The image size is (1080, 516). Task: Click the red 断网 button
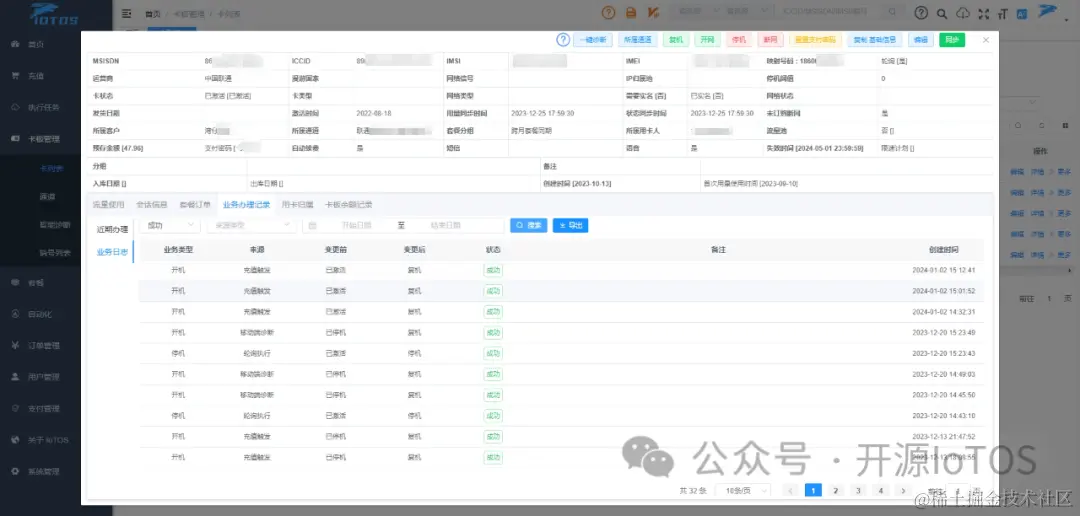tap(771, 40)
